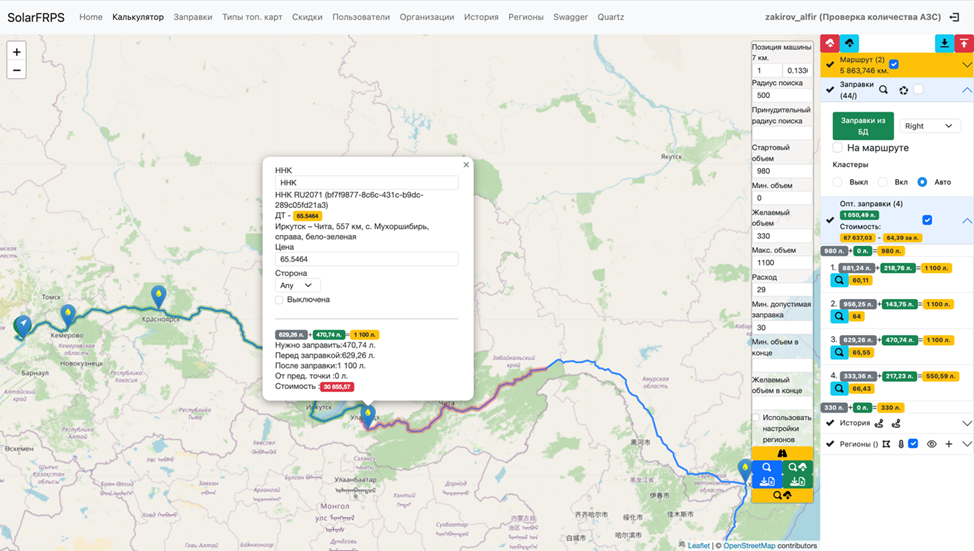The height and width of the screenshot is (551, 974).
Task: Close the ННК station popup
Action: coord(466,165)
